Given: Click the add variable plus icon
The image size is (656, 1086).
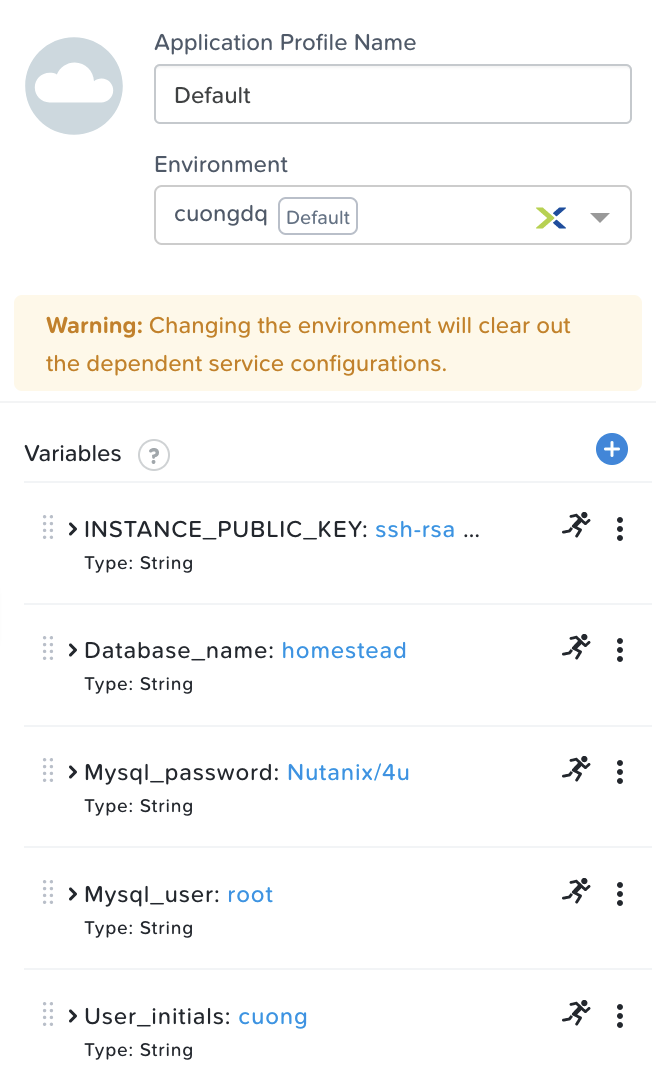Looking at the screenshot, I should tap(611, 450).
